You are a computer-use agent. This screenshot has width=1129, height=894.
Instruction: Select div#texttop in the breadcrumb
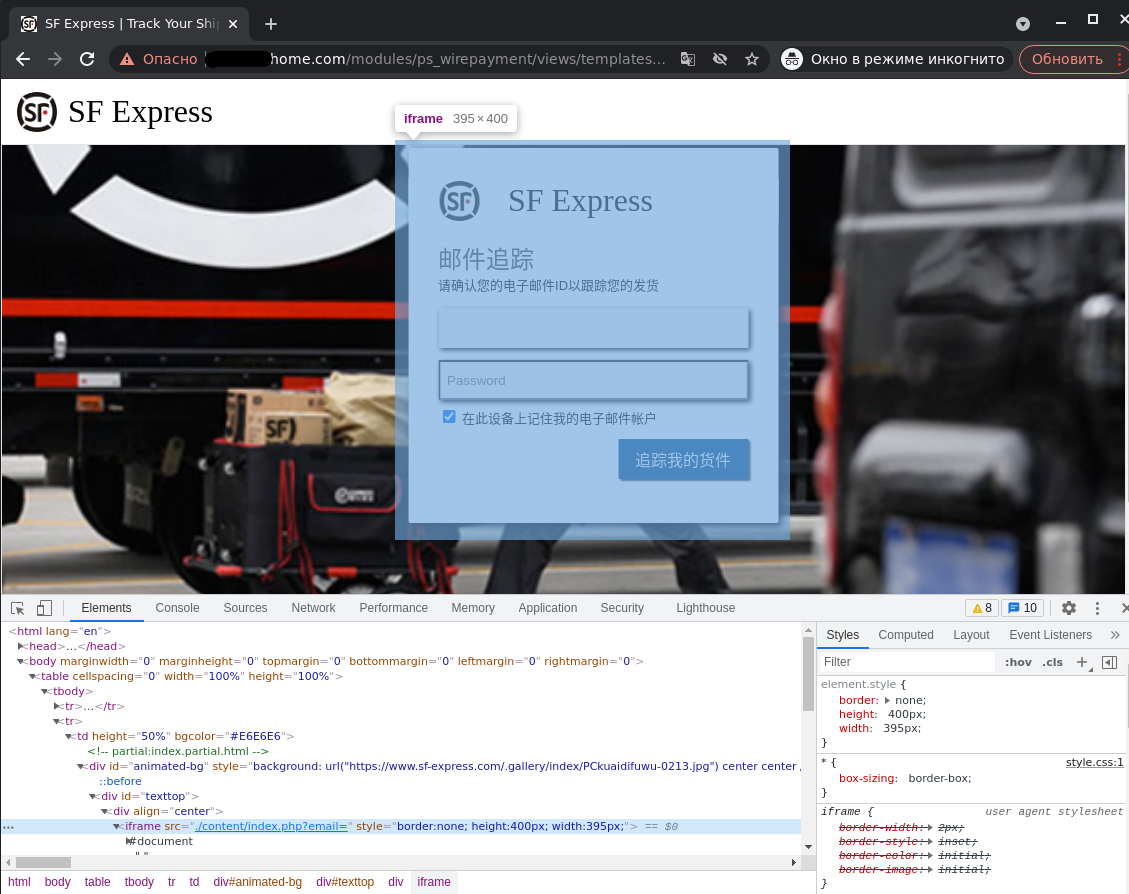(345, 882)
